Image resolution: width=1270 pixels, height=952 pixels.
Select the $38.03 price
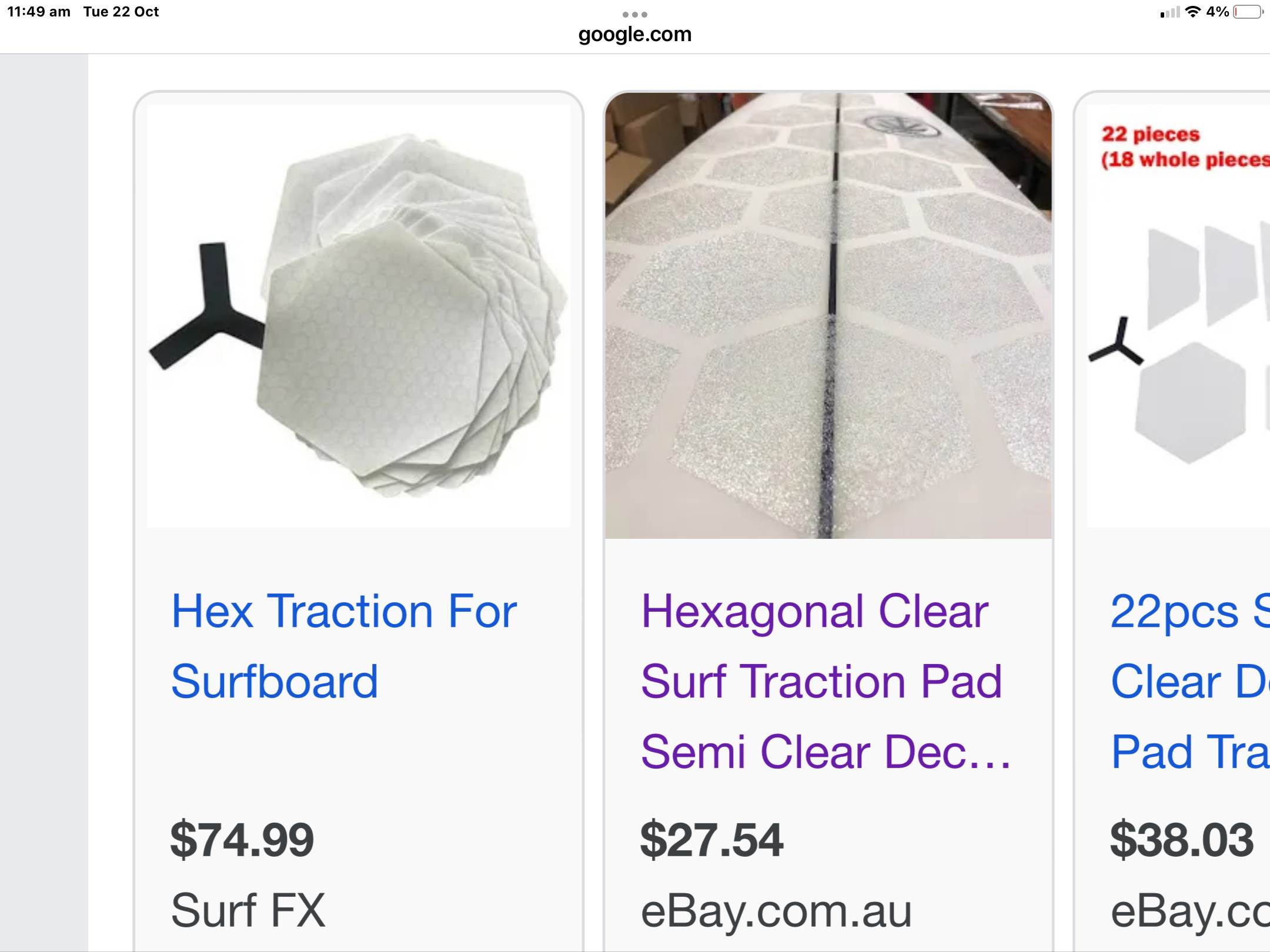click(x=1182, y=840)
